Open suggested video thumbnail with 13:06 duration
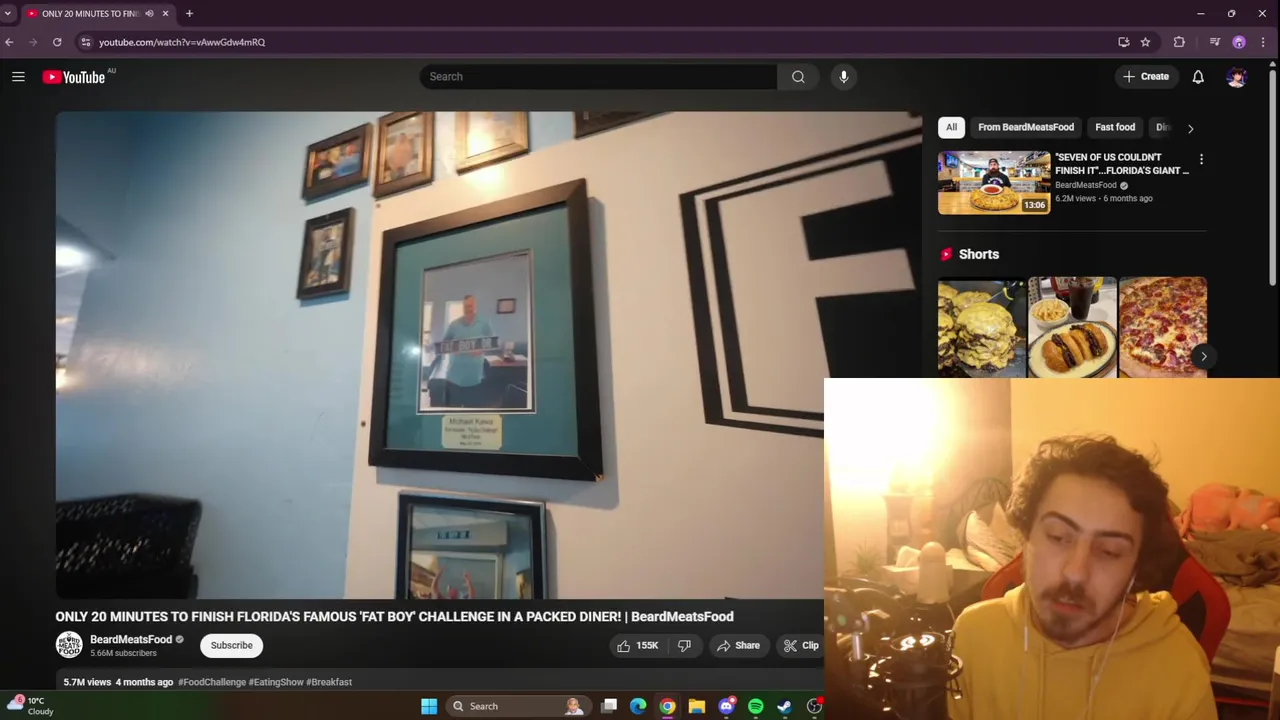This screenshot has height=720, width=1280. point(994,183)
